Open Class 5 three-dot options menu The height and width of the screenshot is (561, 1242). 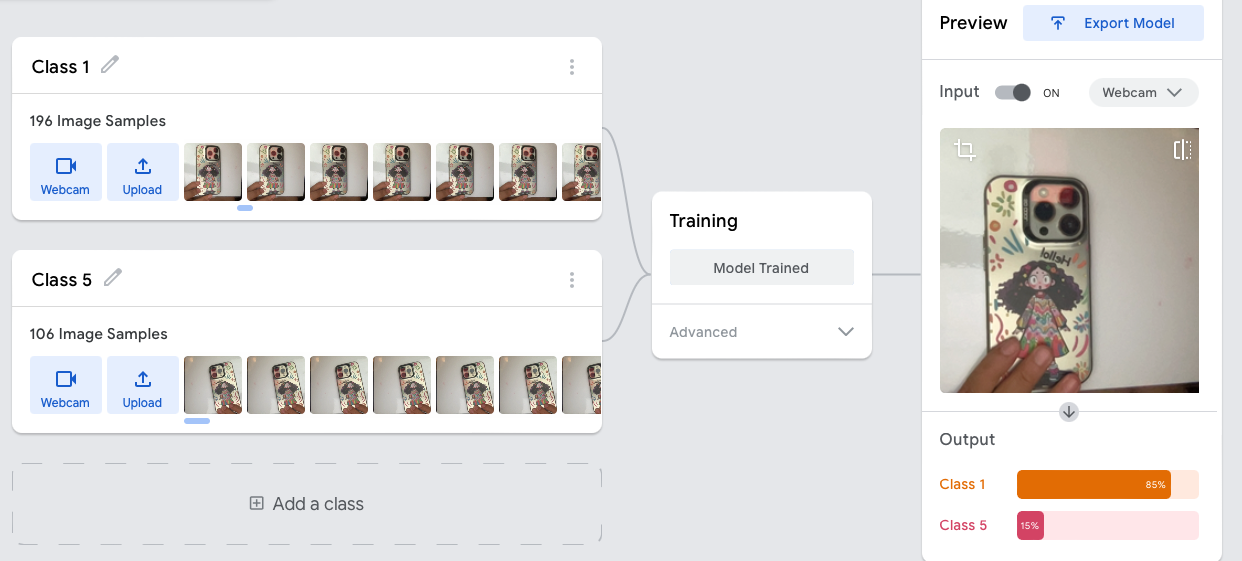coord(572,280)
